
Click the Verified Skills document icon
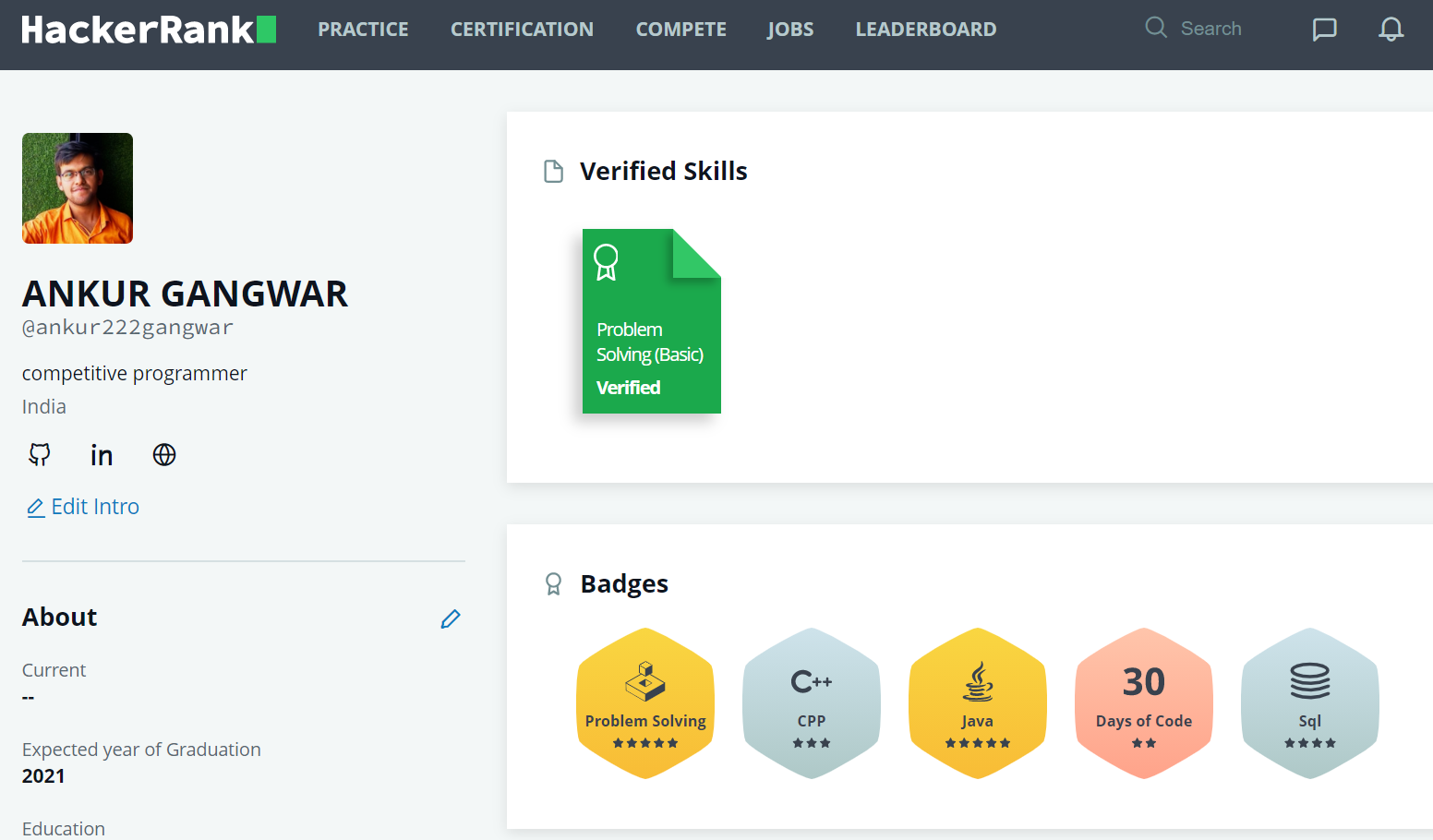(x=553, y=172)
